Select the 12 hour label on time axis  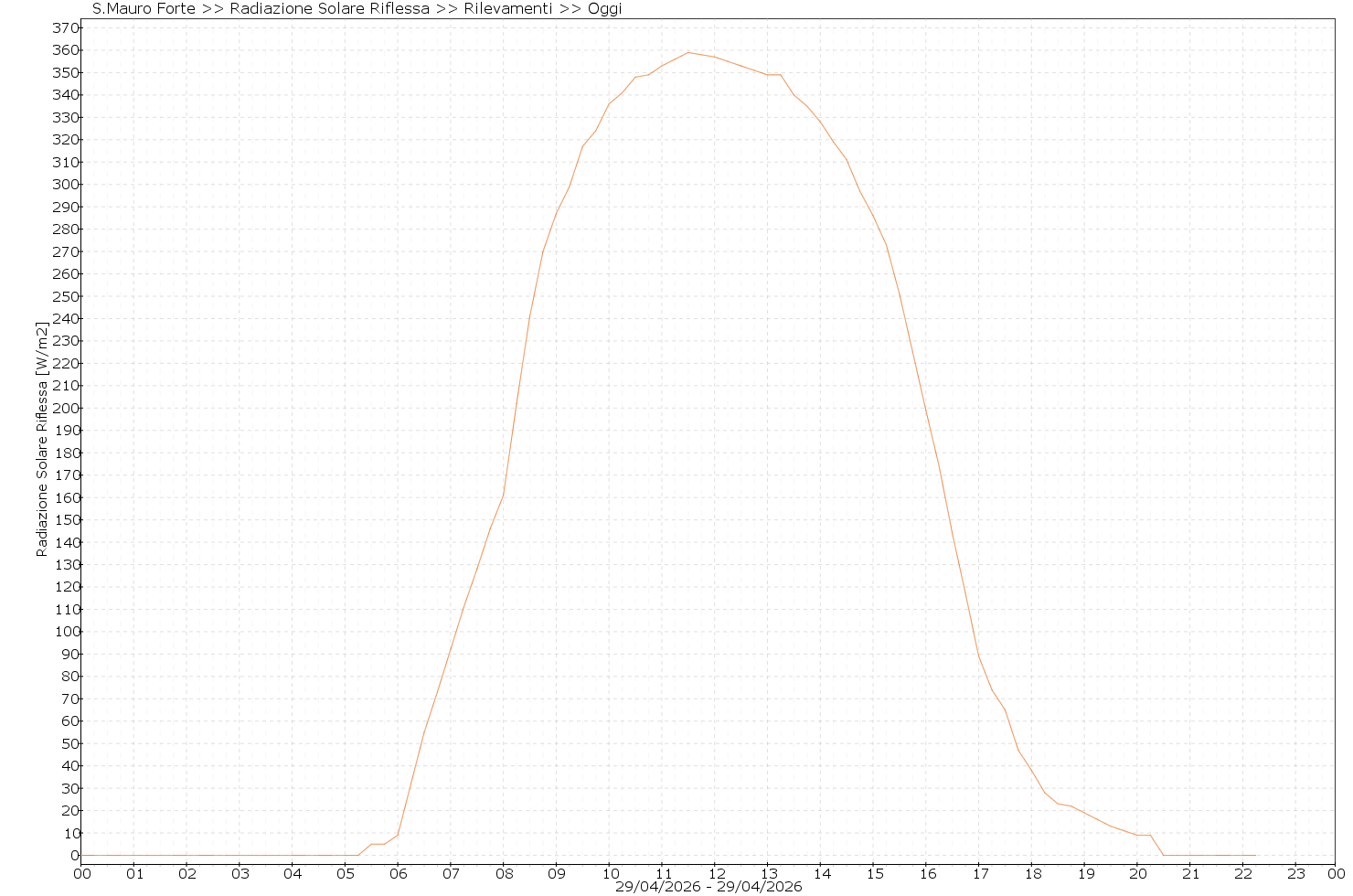716,873
